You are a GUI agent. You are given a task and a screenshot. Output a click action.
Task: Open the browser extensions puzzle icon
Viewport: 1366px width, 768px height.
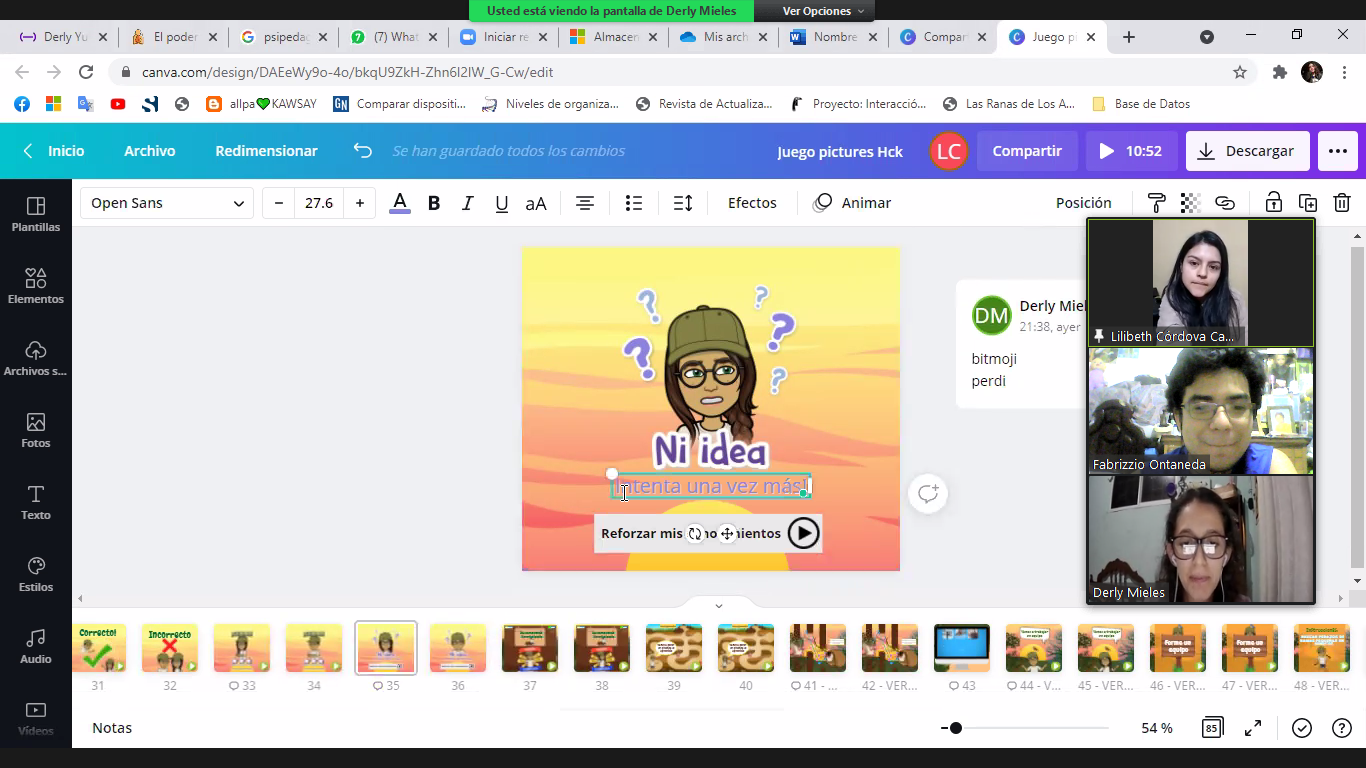[x=1279, y=72]
